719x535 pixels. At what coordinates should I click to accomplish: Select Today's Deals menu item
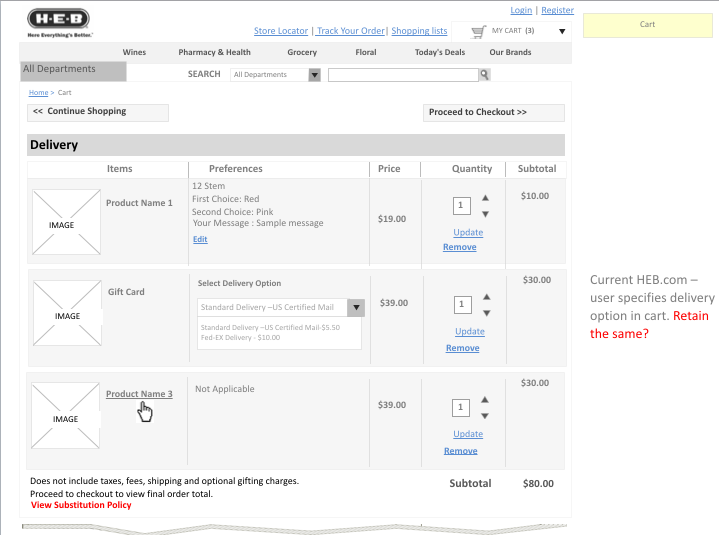click(440, 52)
